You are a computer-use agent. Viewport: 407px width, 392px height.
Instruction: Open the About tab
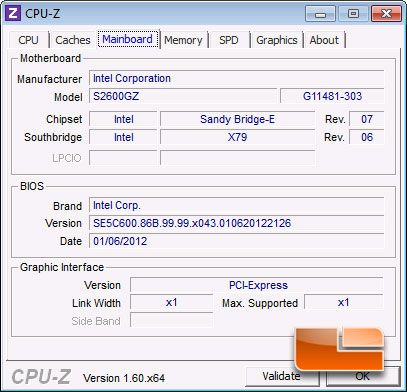pos(324,40)
